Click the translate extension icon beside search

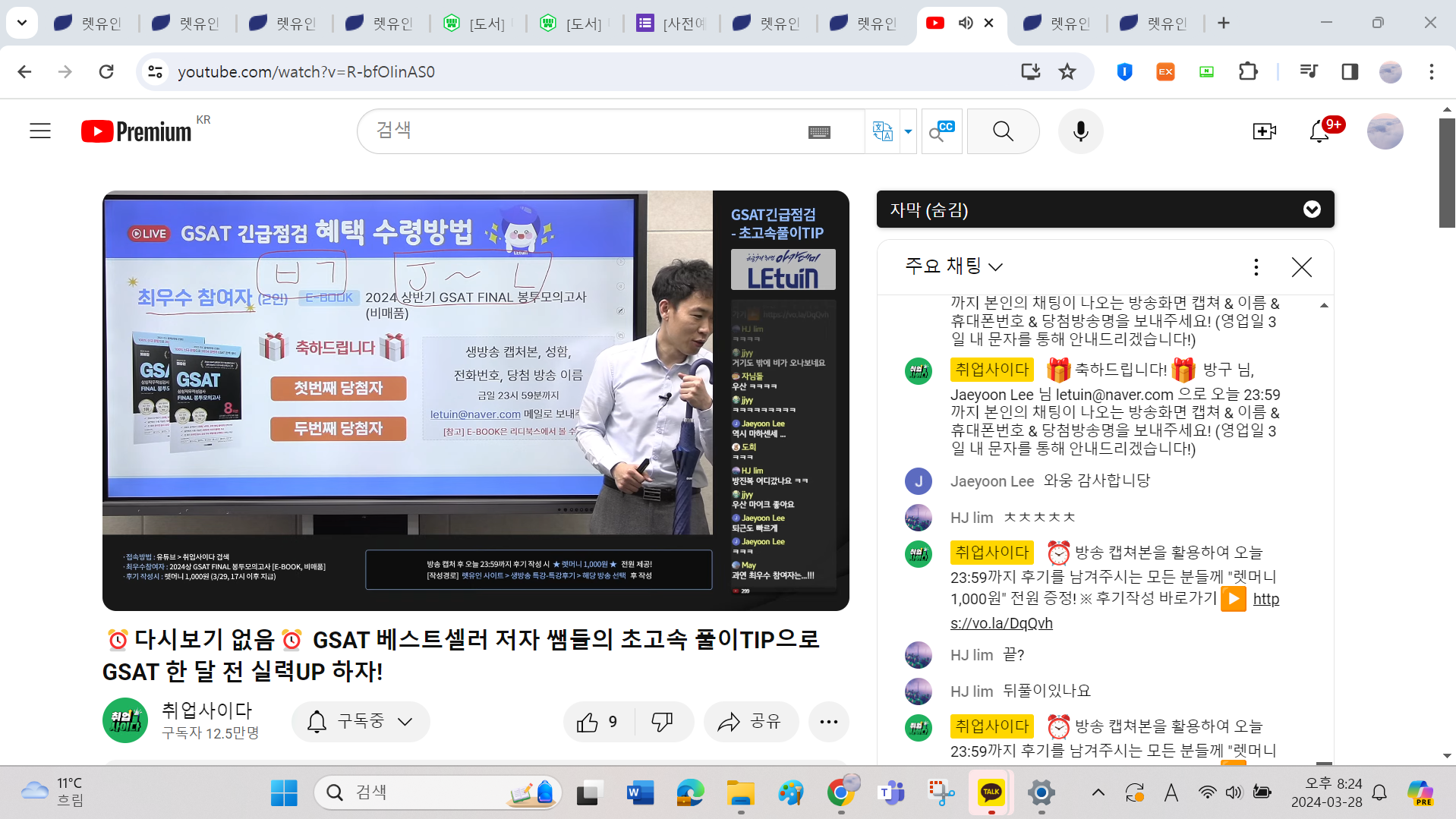(x=882, y=131)
